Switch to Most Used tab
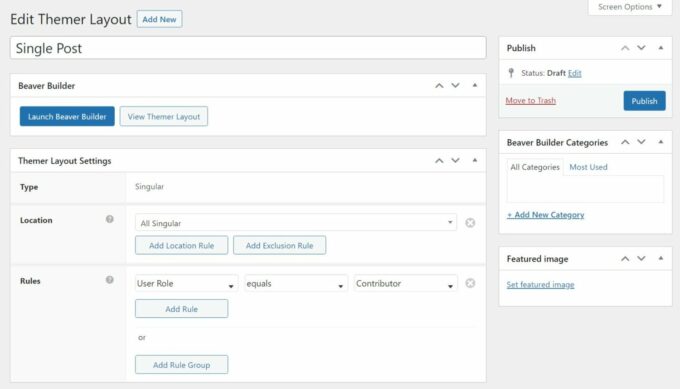This screenshot has height=389, width=680. pos(588,167)
